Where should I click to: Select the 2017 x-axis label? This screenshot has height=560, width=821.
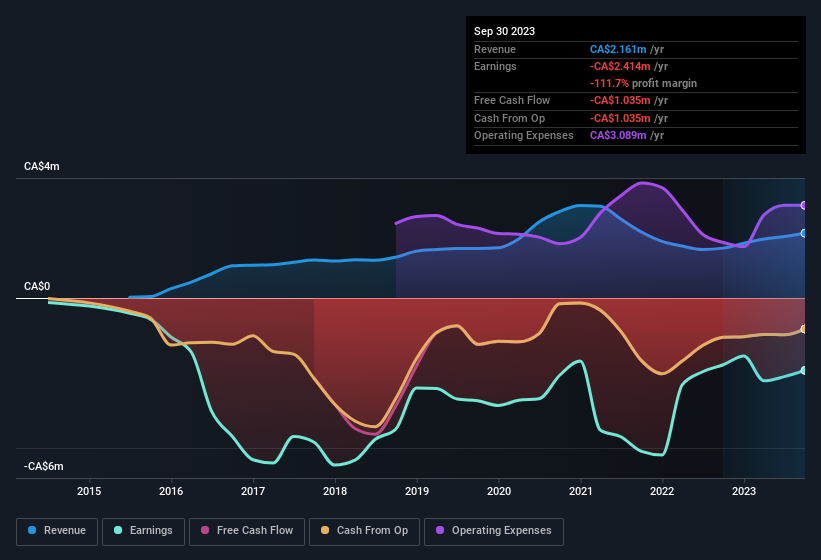click(x=253, y=491)
